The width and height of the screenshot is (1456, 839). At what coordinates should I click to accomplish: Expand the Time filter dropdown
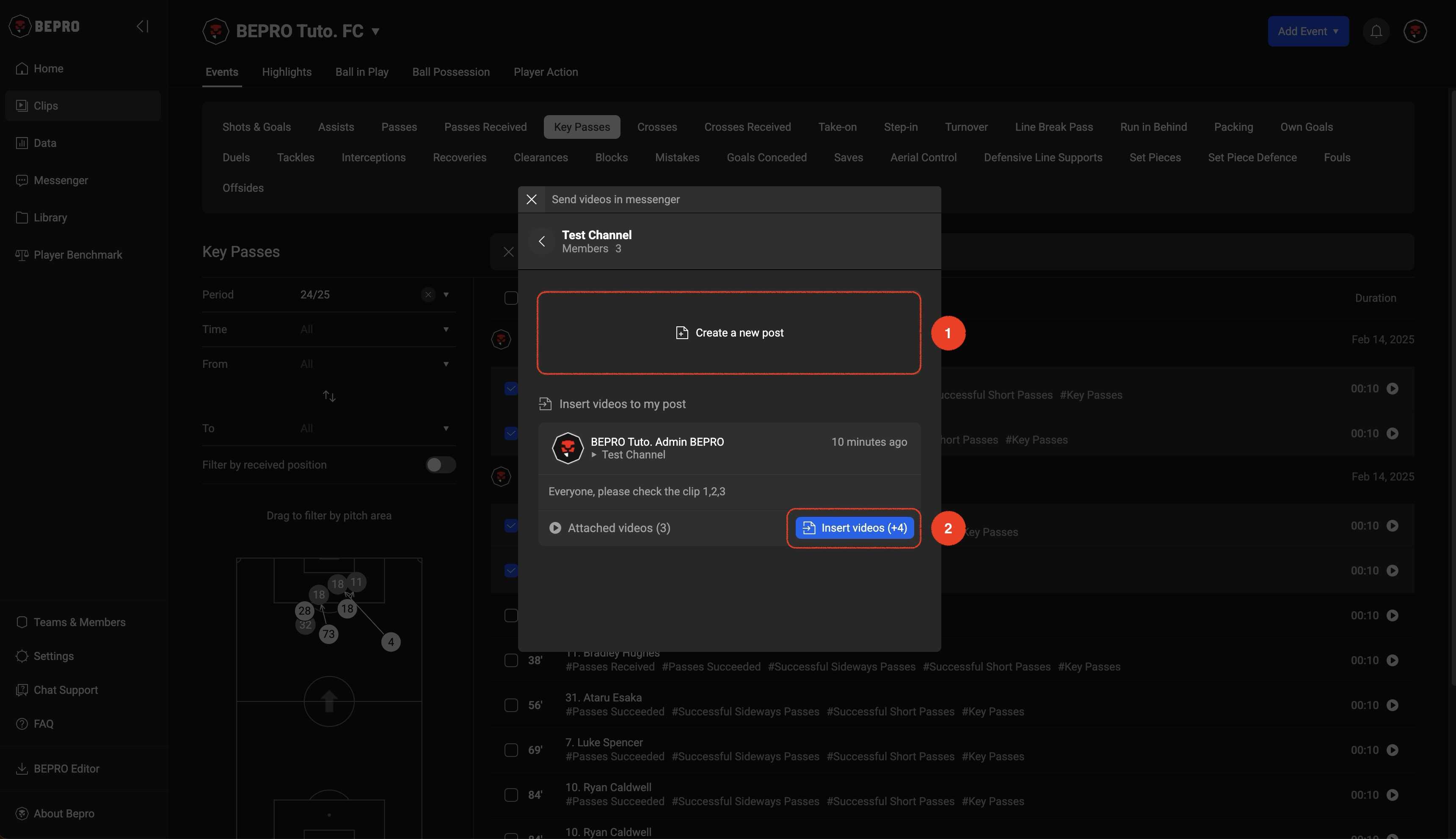coord(445,330)
